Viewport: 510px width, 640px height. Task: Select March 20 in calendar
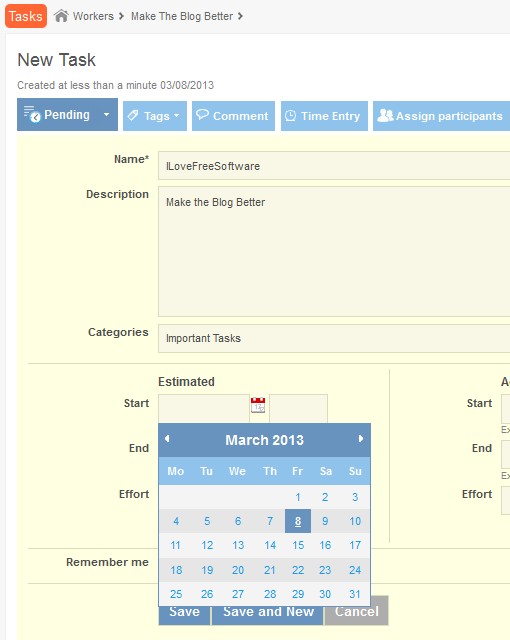point(238,570)
